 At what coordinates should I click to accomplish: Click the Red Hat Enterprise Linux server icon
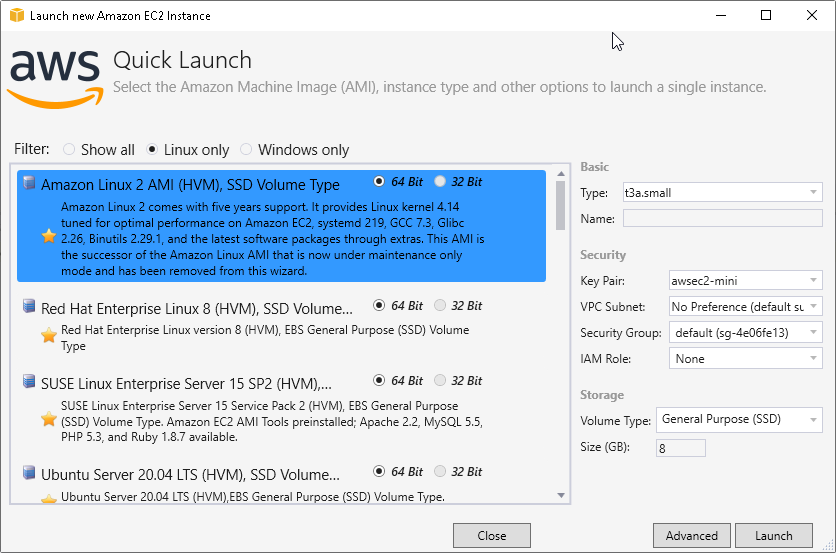click(29, 306)
